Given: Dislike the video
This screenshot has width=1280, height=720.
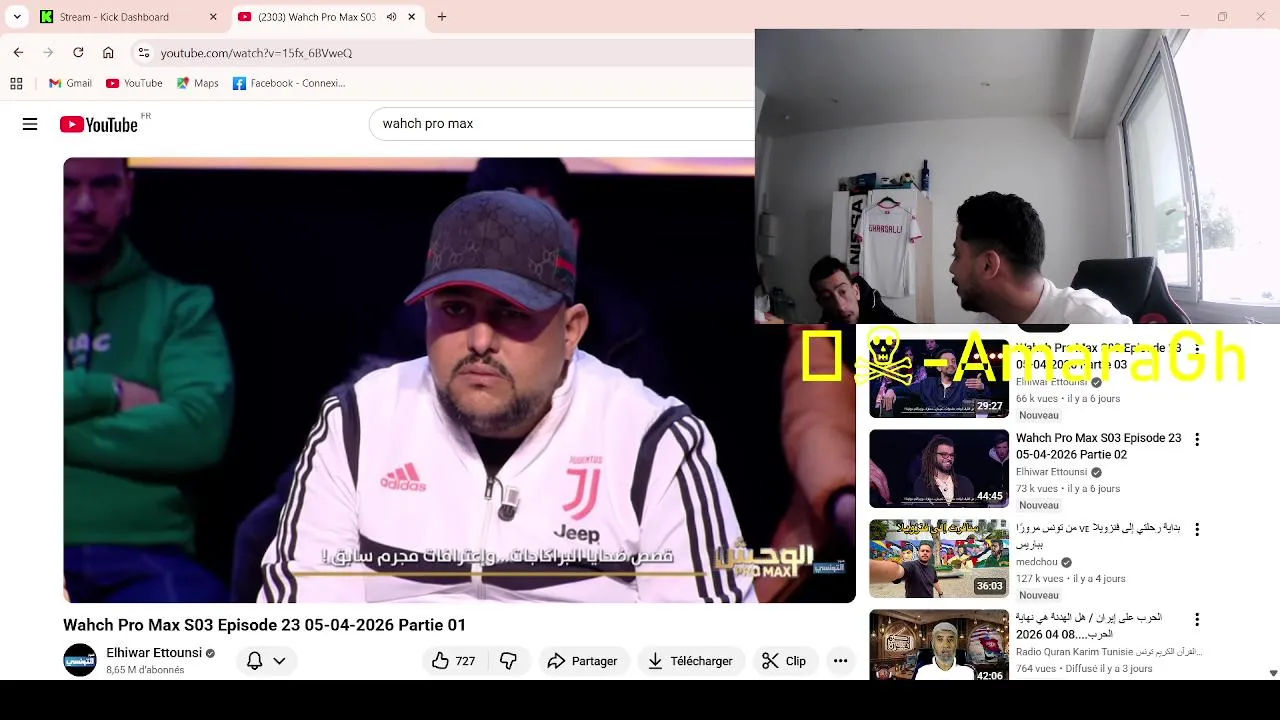Looking at the screenshot, I should pyautogui.click(x=508, y=661).
